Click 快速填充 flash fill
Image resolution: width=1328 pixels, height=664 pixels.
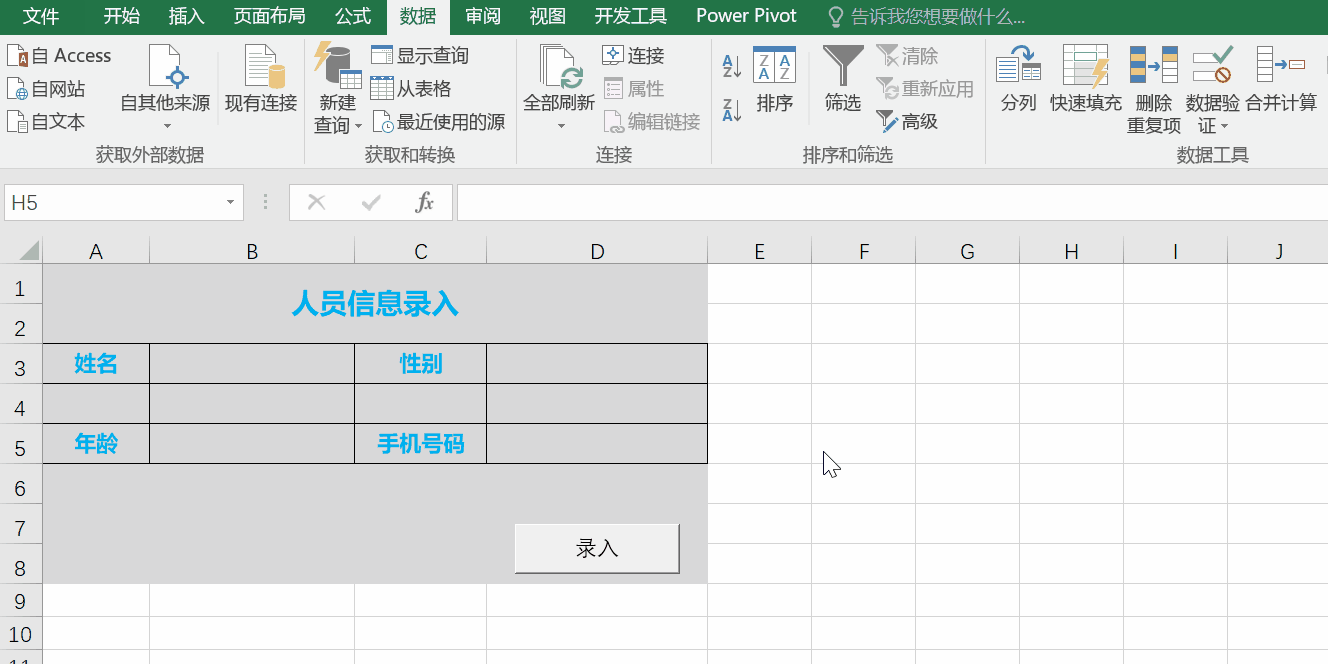[x=1086, y=79]
